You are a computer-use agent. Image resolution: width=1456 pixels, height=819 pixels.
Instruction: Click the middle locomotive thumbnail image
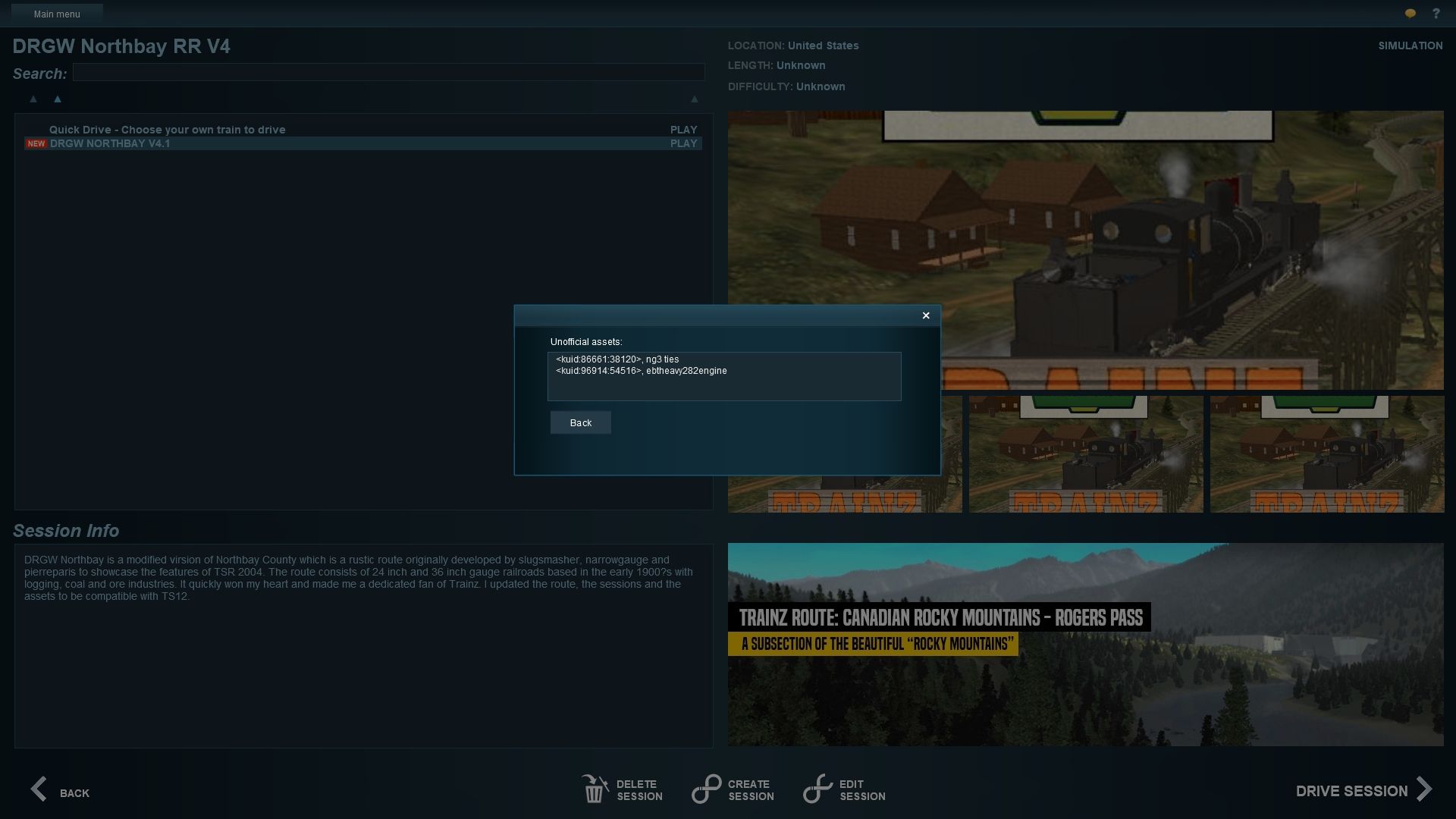coord(1085,453)
